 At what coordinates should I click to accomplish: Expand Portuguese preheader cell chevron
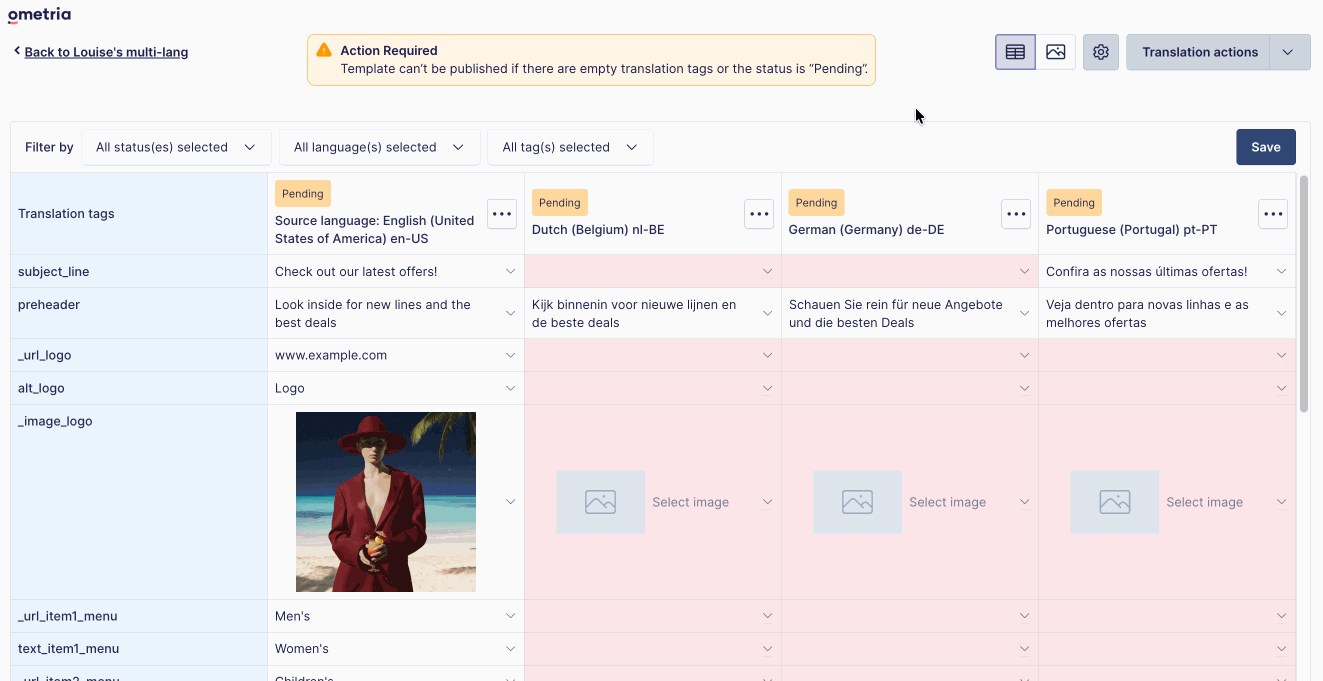(x=1281, y=314)
